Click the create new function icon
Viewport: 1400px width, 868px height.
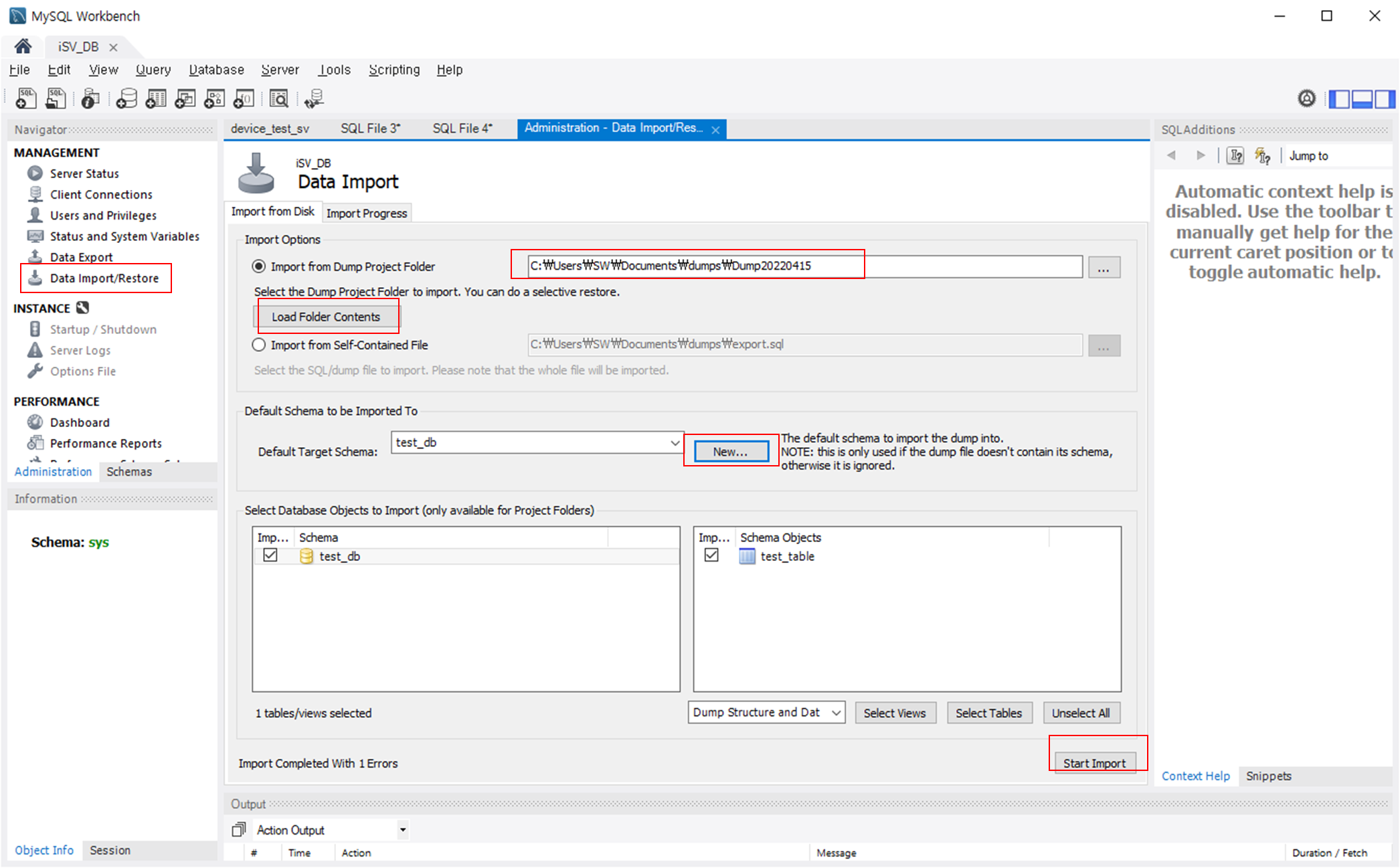[x=244, y=99]
